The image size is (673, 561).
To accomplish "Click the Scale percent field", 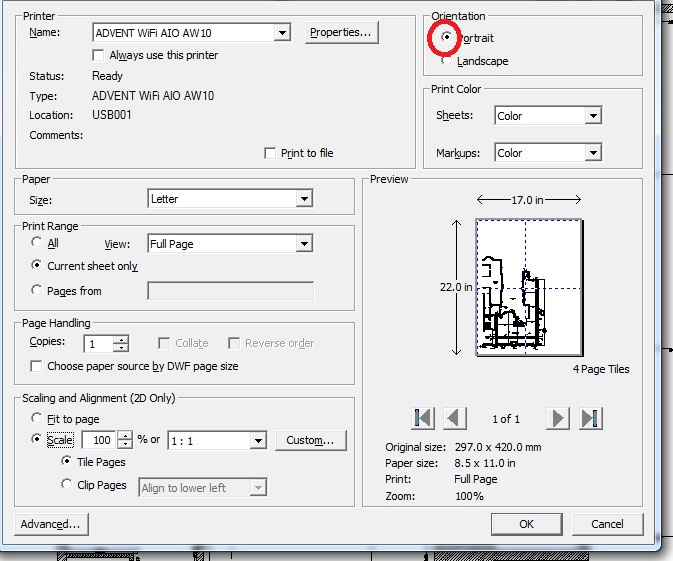I will click(x=100, y=440).
